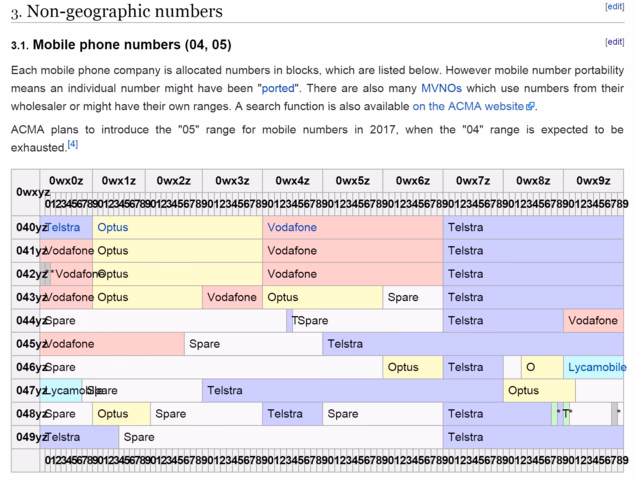Click the Vodafone cell in row 044yz

tap(593, 321)
